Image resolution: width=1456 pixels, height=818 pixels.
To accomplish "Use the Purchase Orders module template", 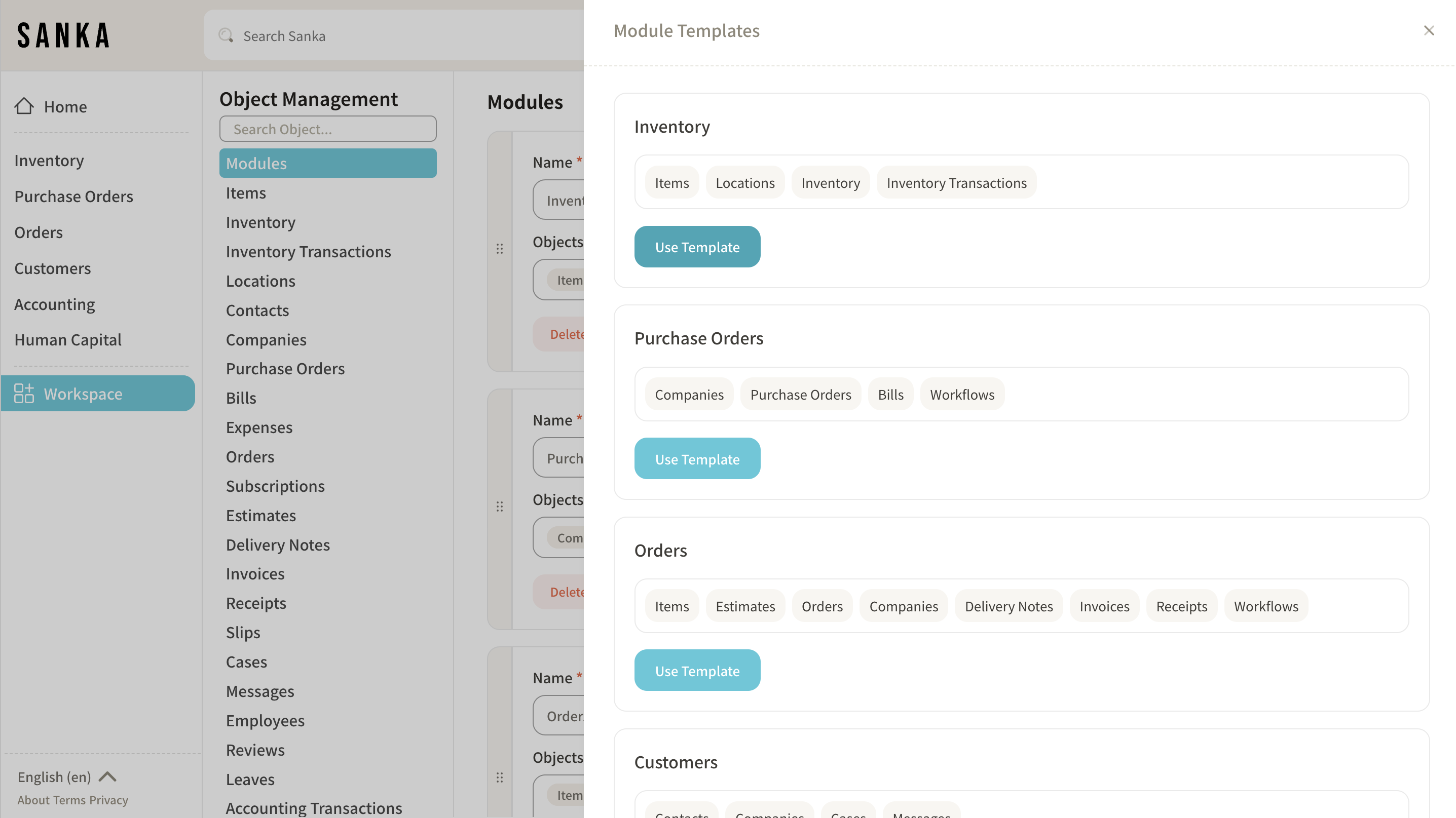I will click(697, 459).
